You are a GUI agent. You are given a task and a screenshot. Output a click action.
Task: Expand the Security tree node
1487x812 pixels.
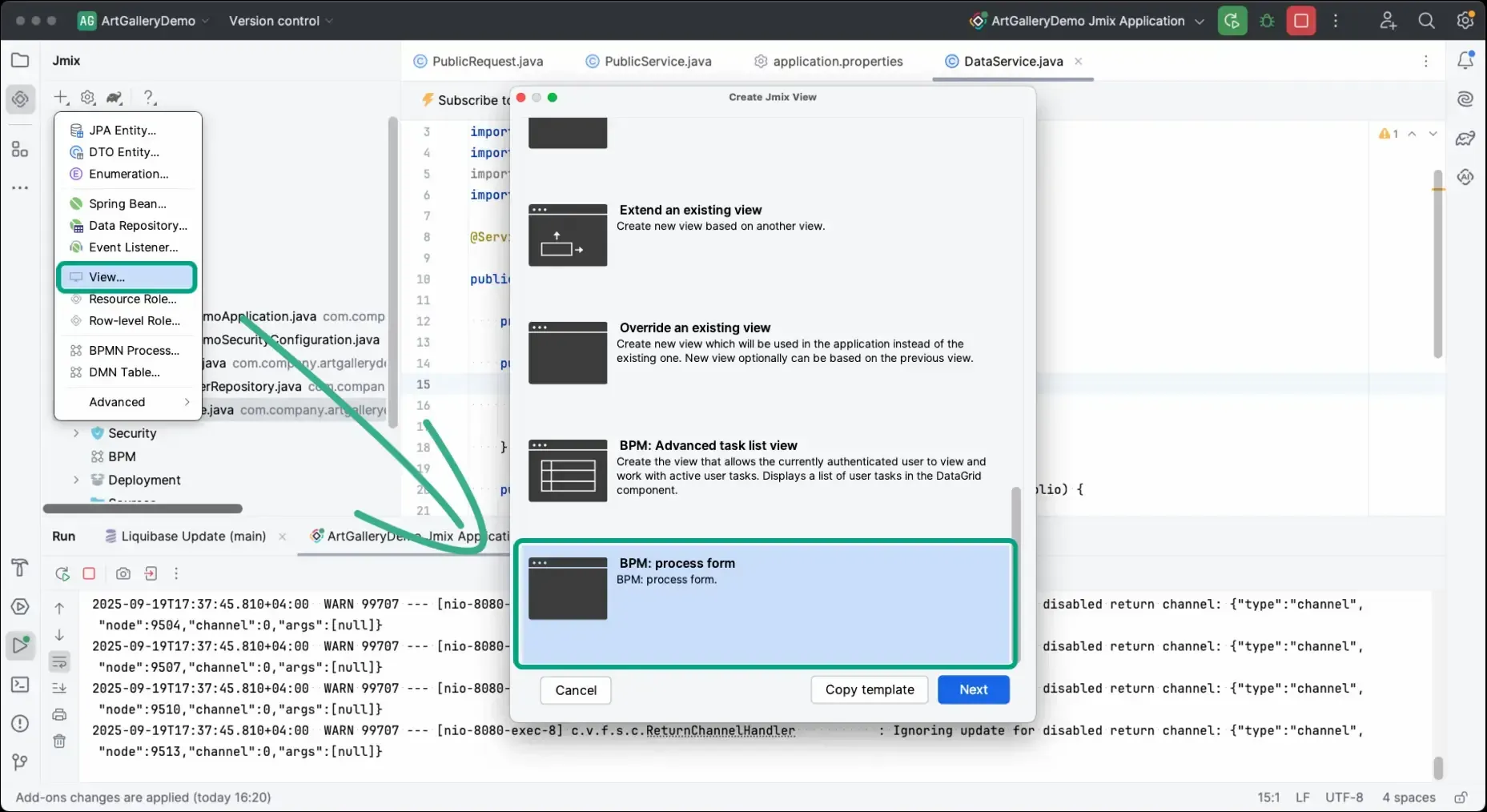[x=76, y=433]
